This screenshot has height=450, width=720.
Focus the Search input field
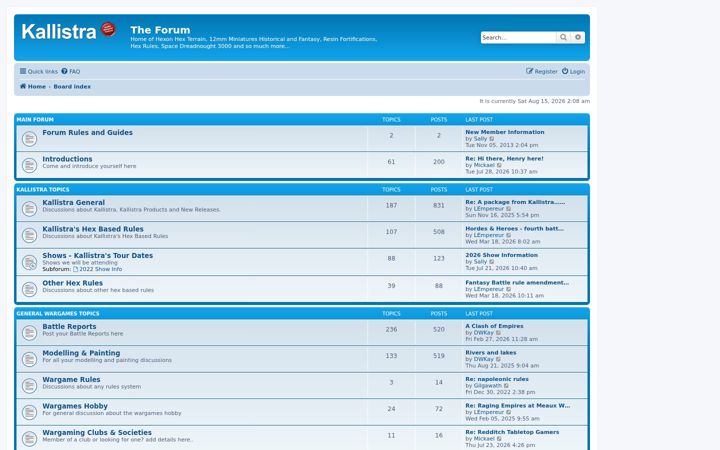[518, 37]
